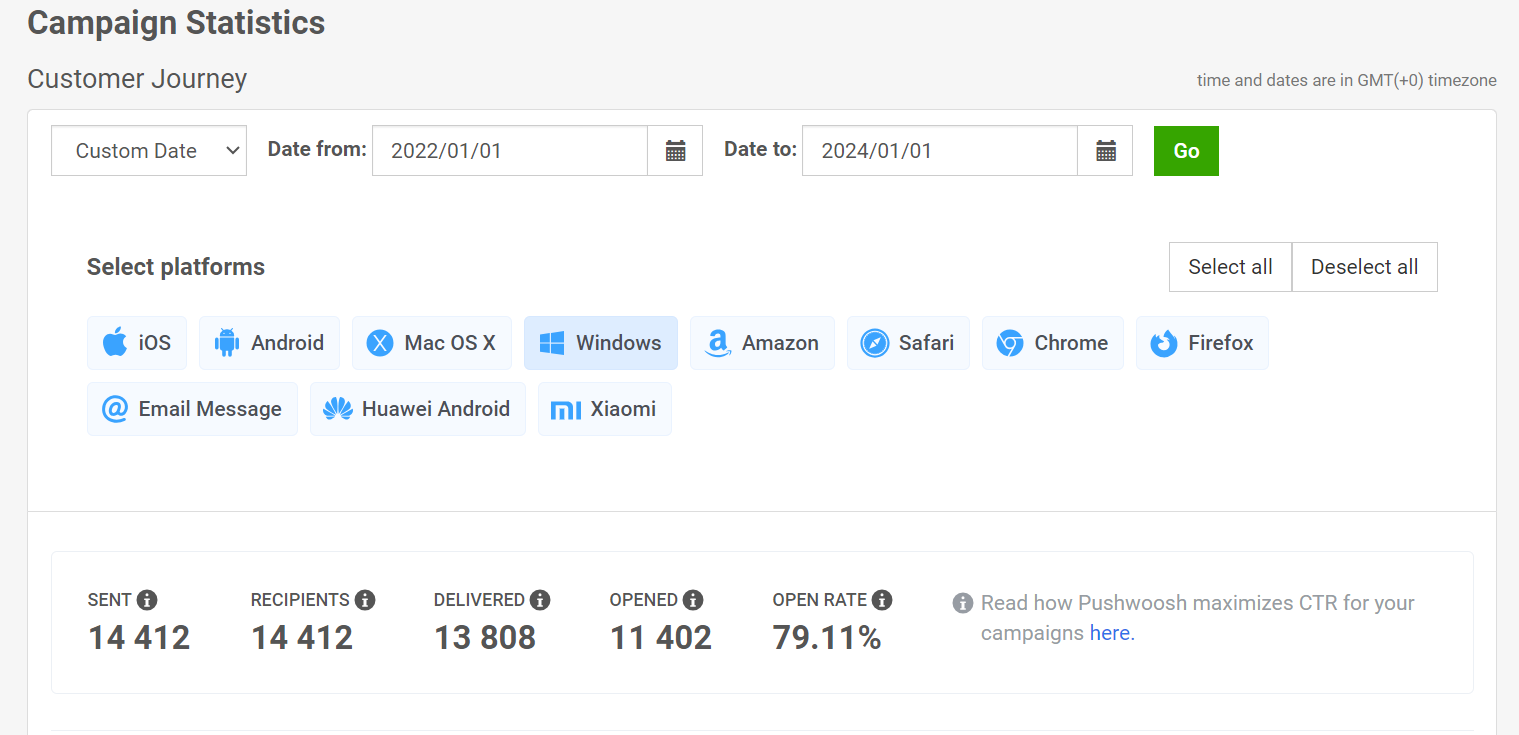
Task: Toggle the Xiaomi platform filter
Action: pos(605,409)
